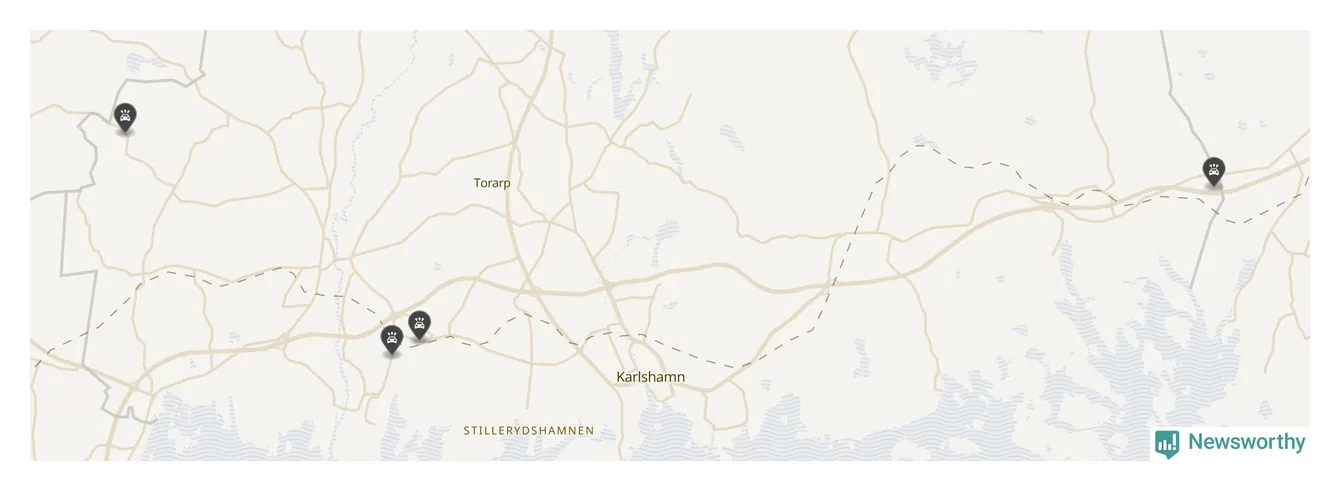Click the grey border line beside the east marker
Screen dimensions: 1340x491
(x=1203, y=240)
